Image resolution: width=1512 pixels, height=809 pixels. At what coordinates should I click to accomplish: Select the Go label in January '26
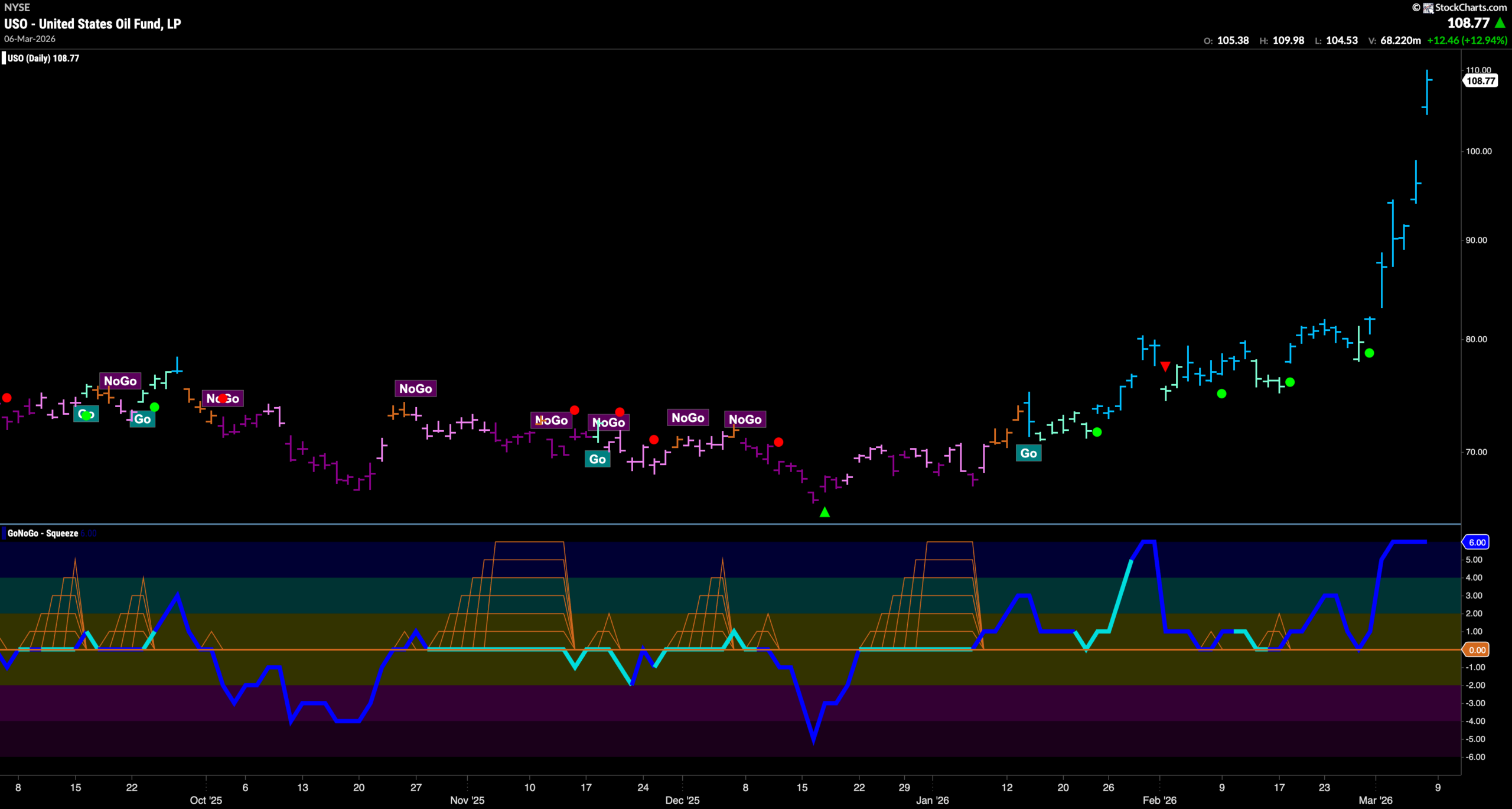pos(1028,453)
